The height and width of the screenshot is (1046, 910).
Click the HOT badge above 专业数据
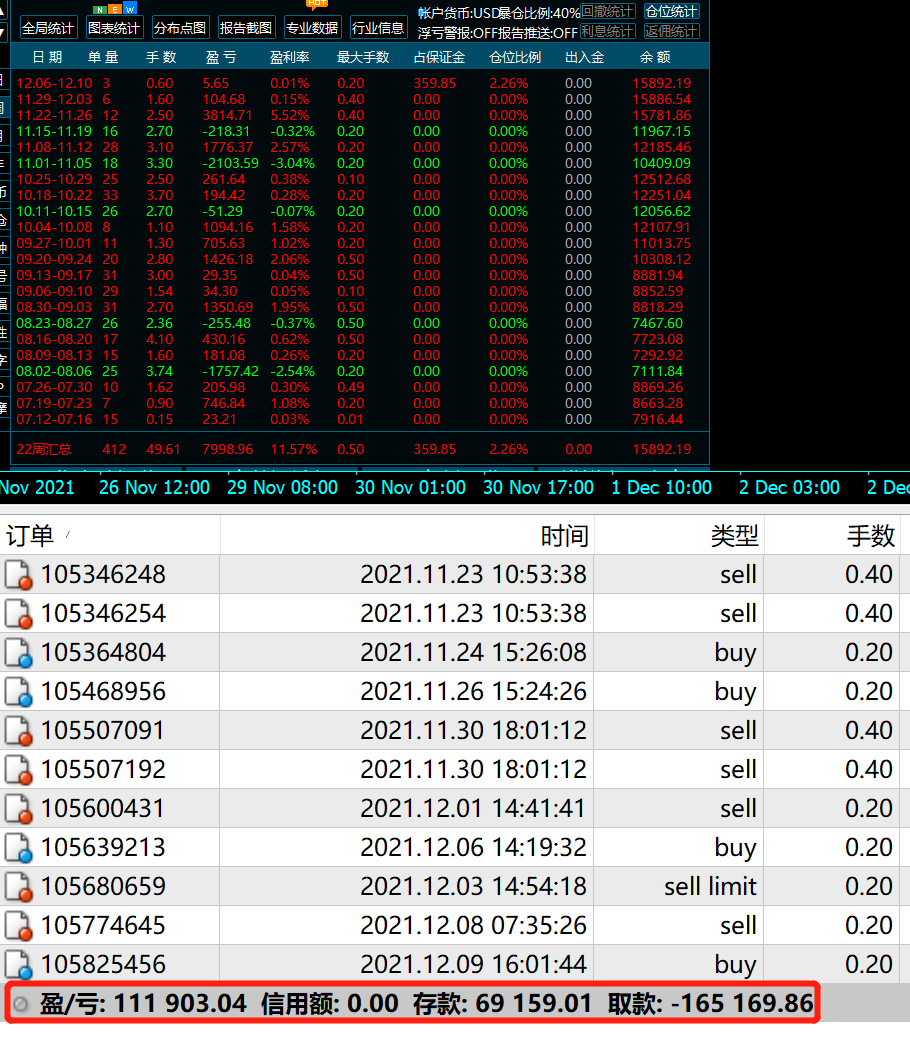(318, 4)
